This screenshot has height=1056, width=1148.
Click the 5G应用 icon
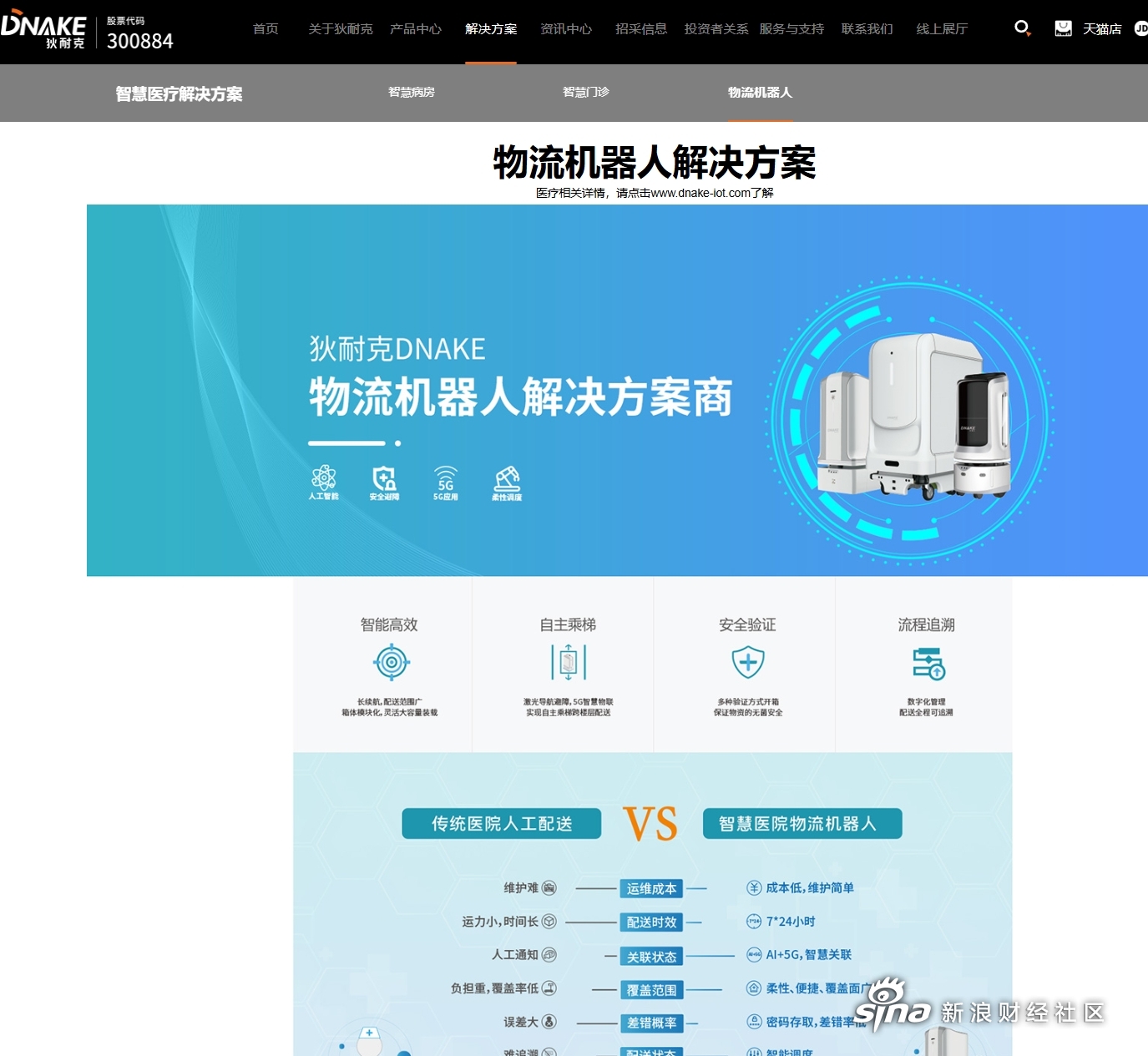446,478
